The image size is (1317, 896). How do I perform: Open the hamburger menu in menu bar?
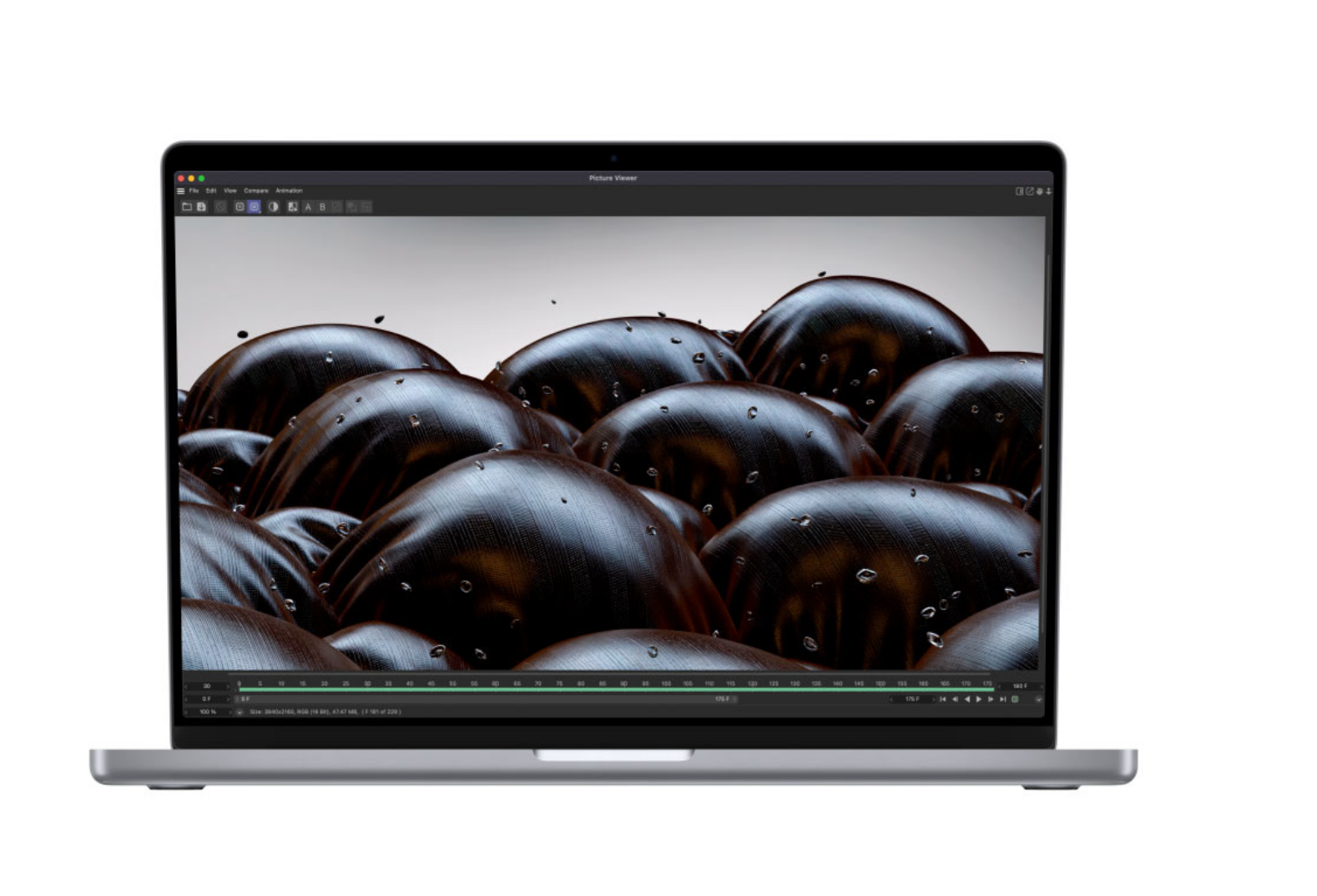click(180, 191)
